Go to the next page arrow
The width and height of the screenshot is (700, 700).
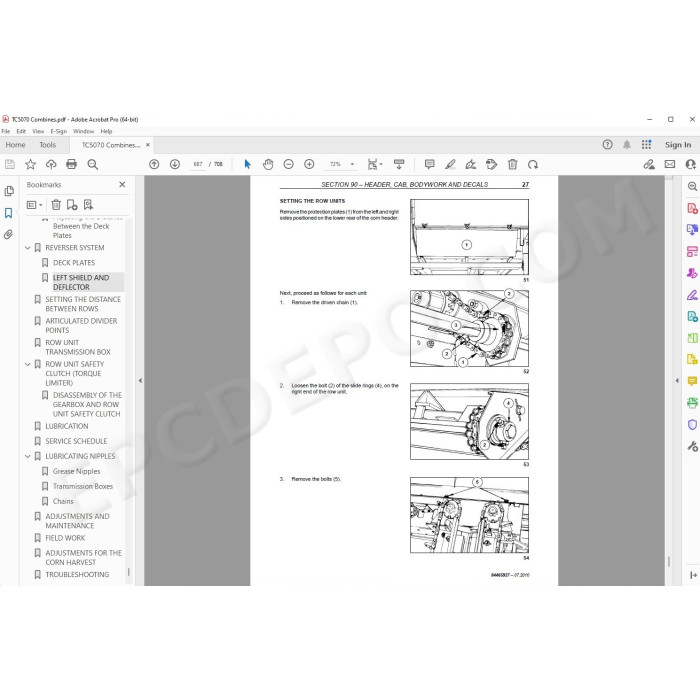[x=175, y=164]
